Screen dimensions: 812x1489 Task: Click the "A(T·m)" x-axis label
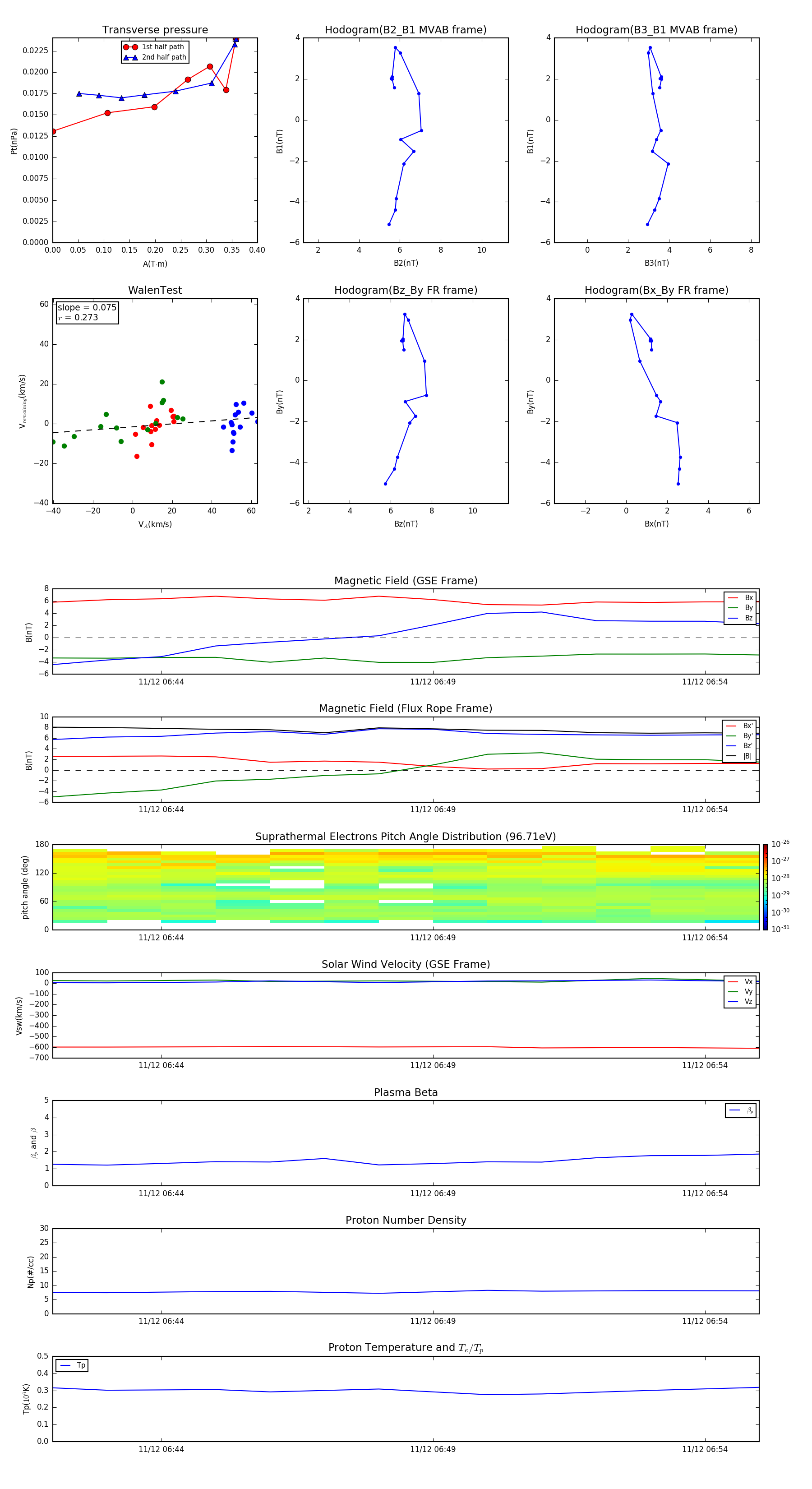(155, 264)
